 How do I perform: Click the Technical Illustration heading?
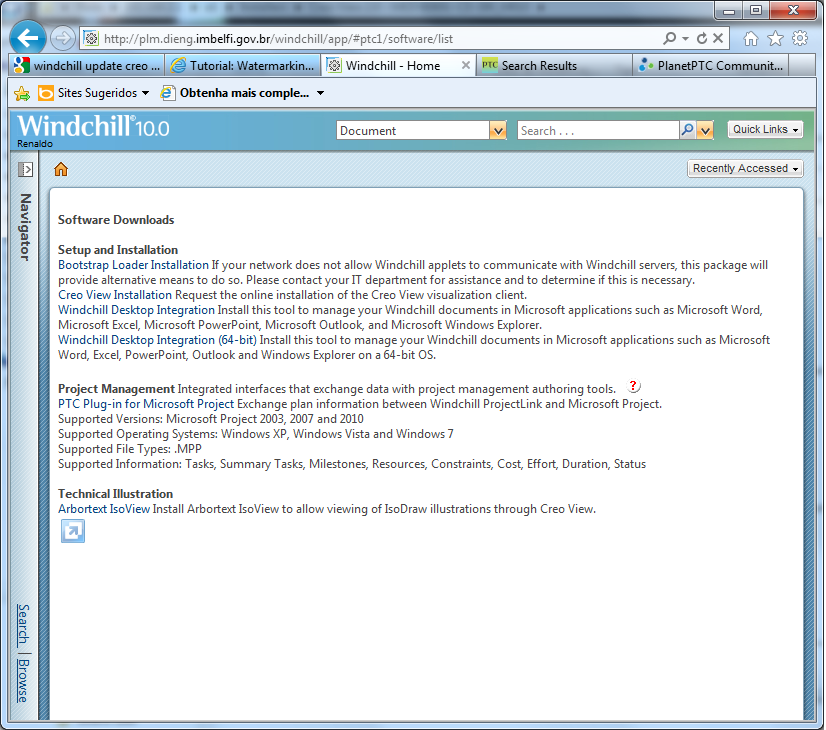115,494
